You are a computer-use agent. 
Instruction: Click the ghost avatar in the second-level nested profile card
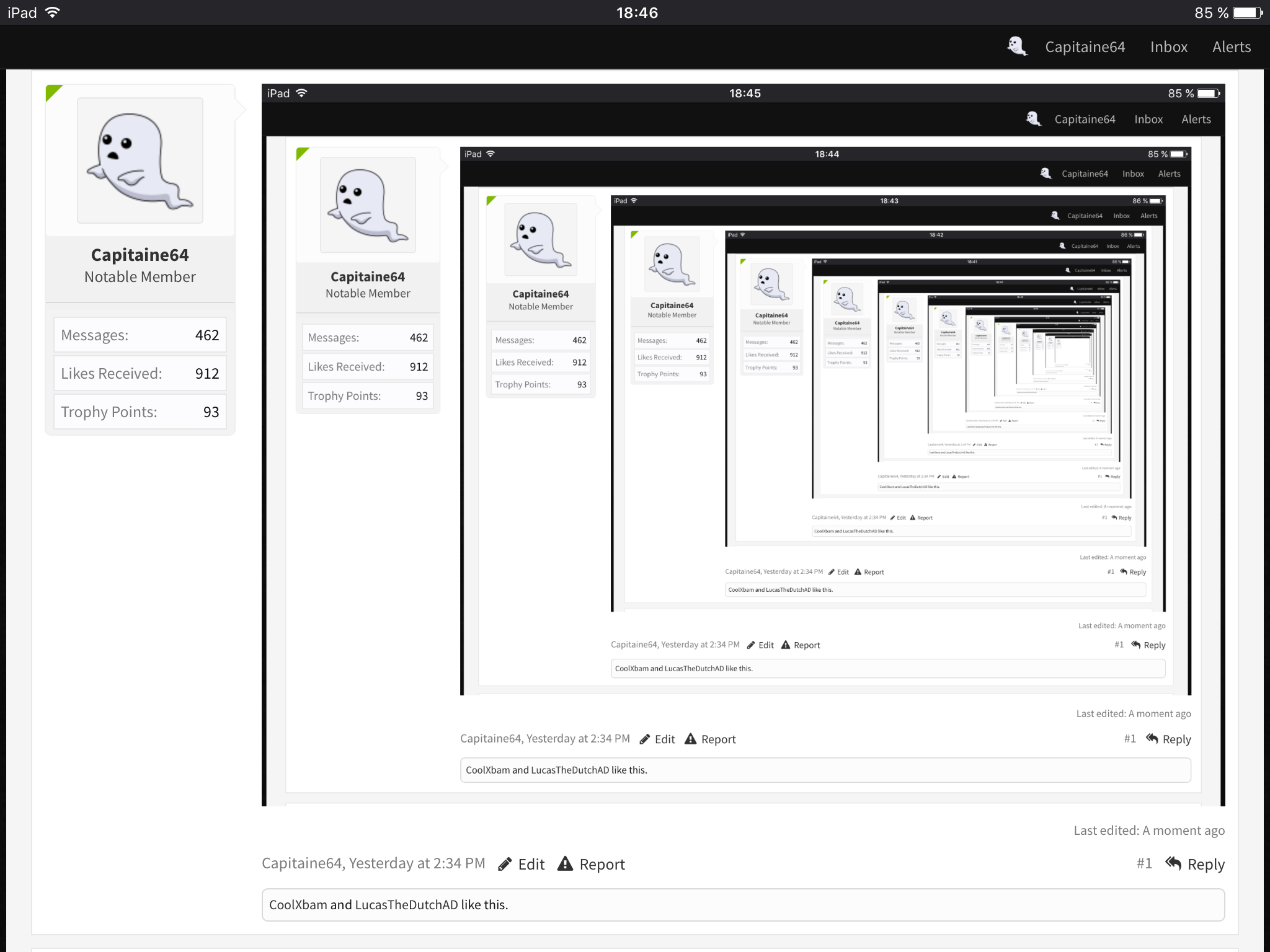(x=368, y=205)
